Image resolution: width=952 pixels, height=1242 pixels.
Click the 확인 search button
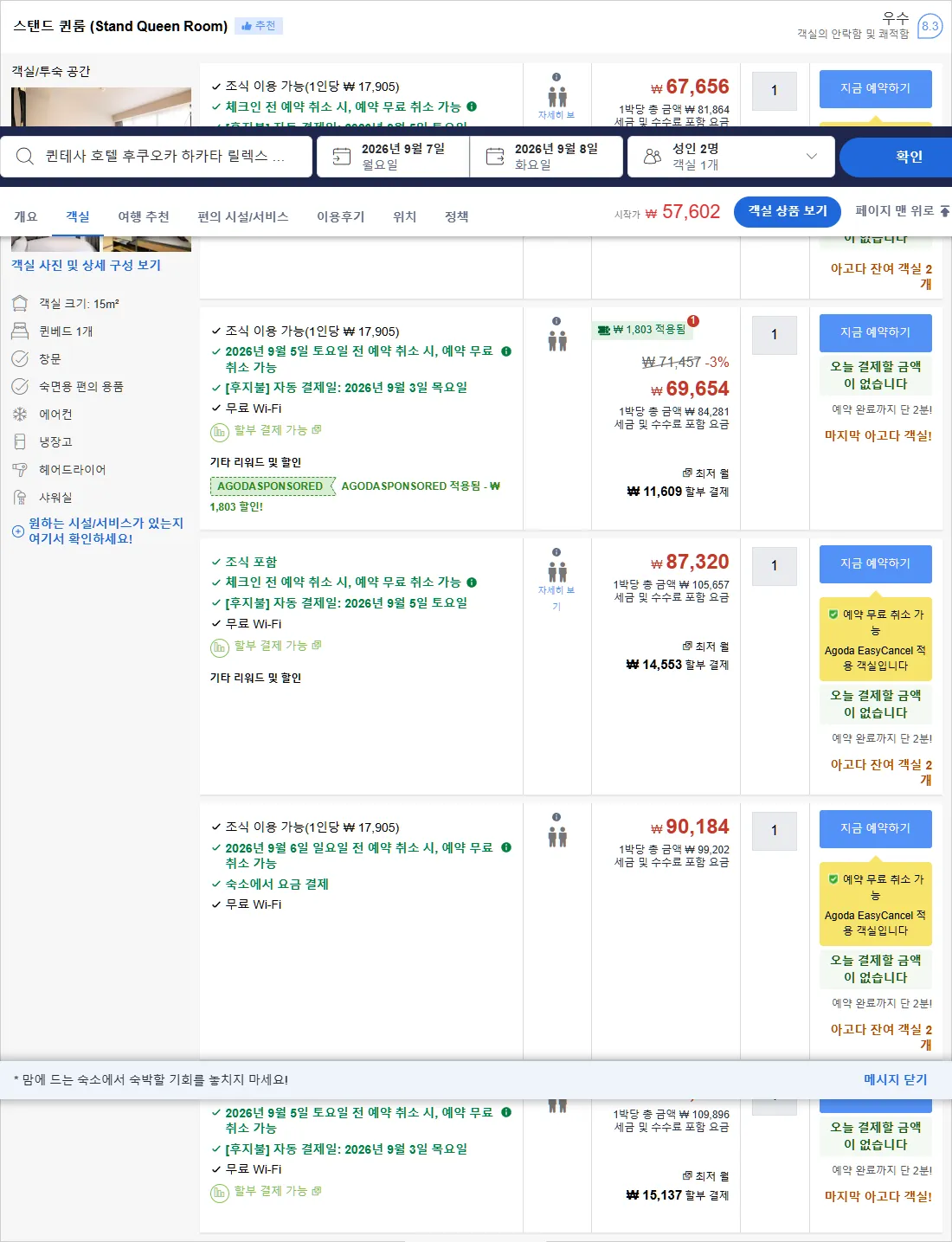coord(896,157)
